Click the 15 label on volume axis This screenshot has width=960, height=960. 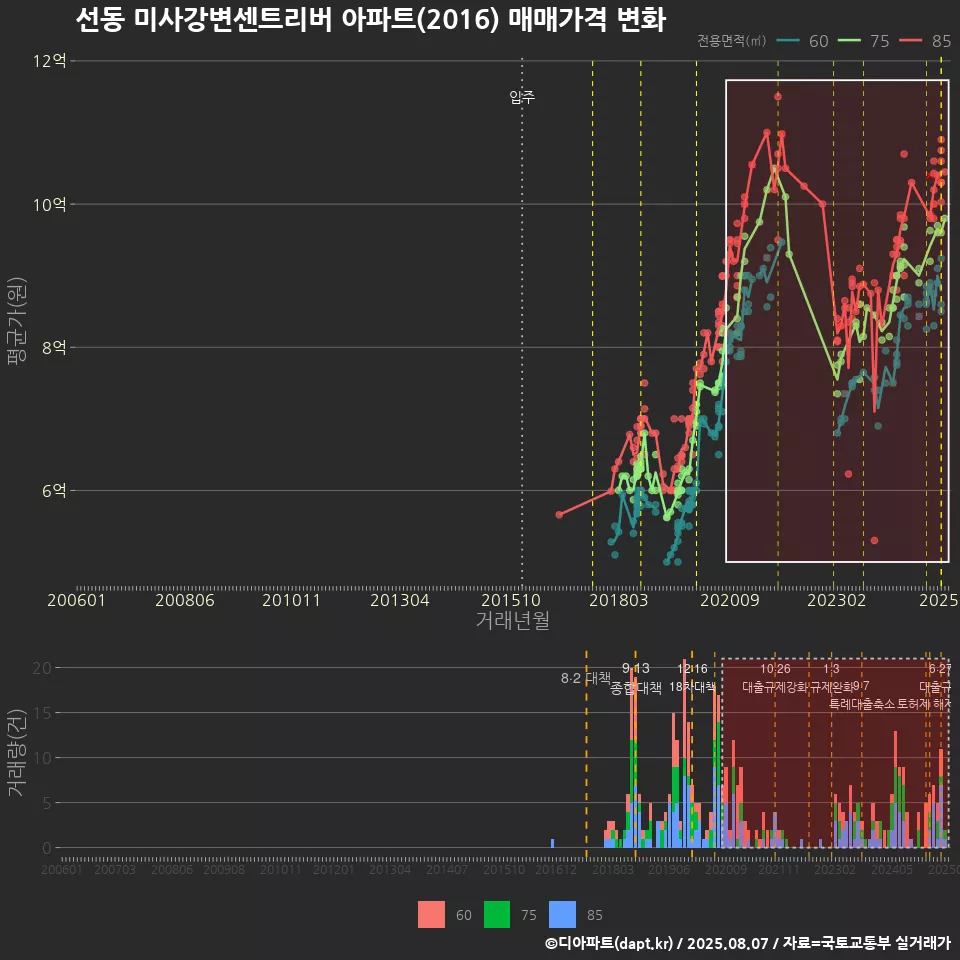(x=42, y=713)
